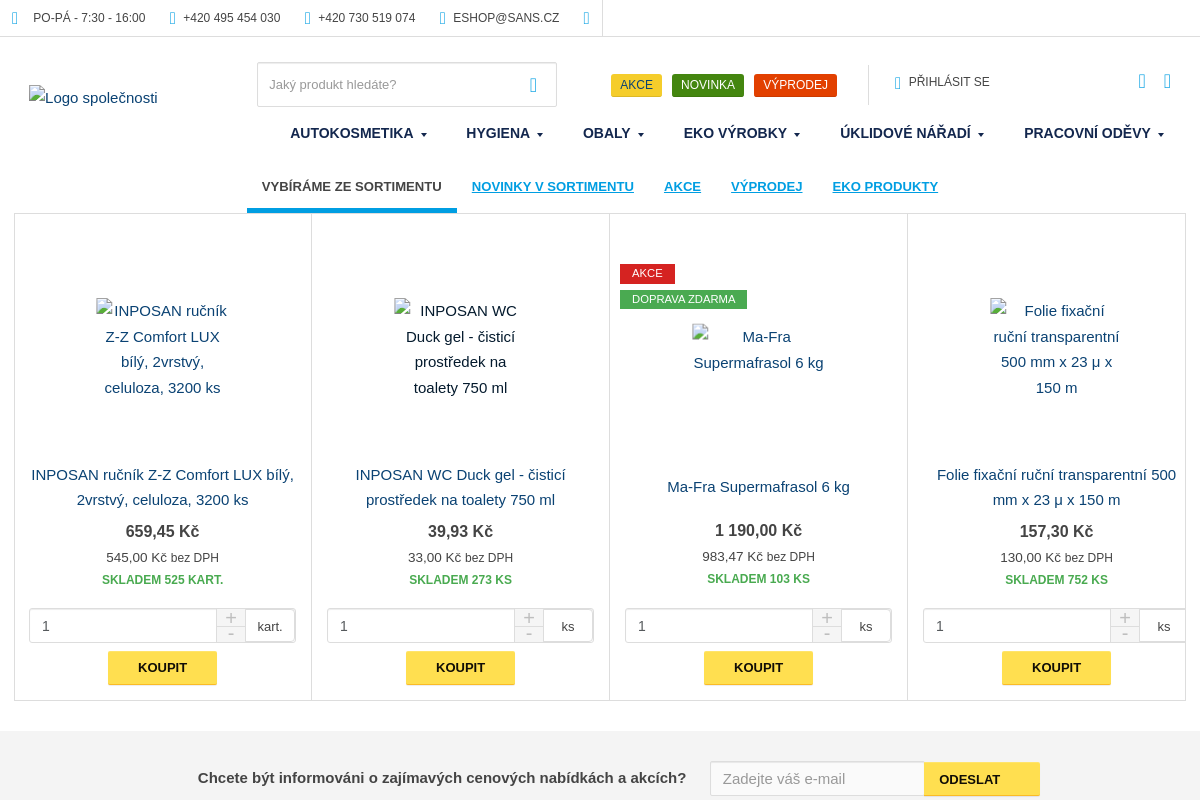Increase quantity for INPOSAN WC Duck gel
The width and height of the screenshot is (1200, 800).
[529, 618]
